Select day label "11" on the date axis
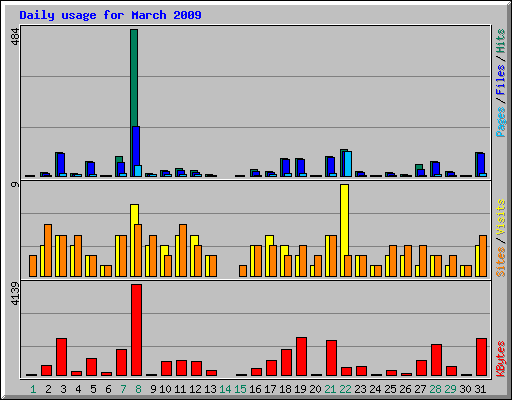512x400 pixels. [180, 389]
